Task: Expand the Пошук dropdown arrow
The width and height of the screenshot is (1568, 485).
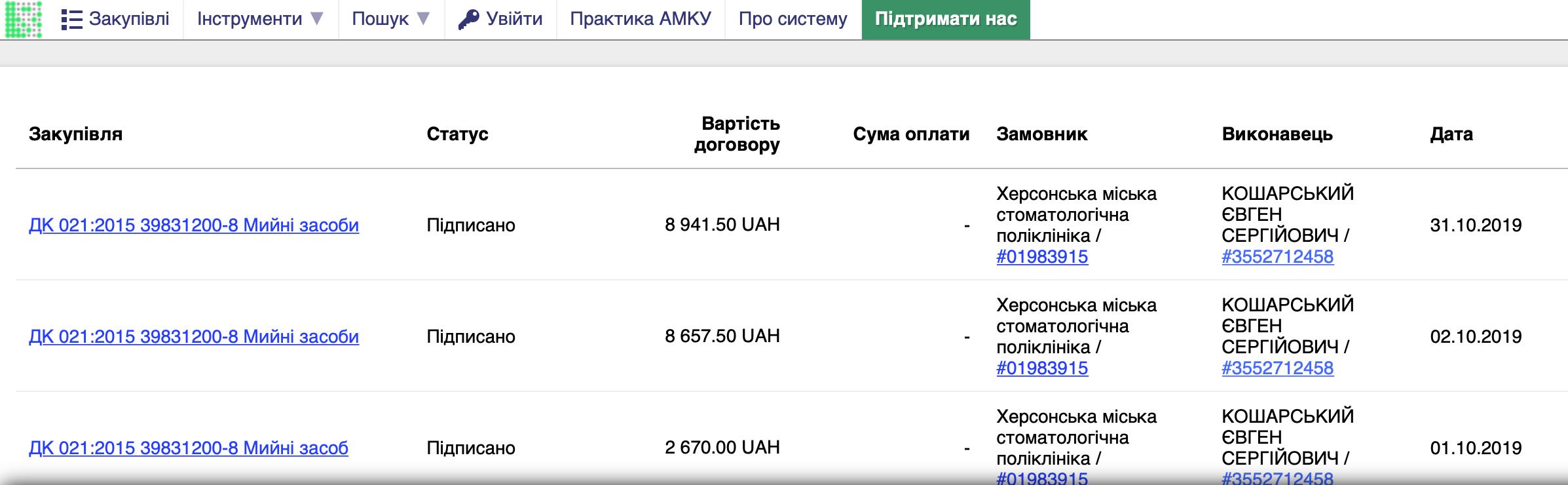Action: [424, 19]
